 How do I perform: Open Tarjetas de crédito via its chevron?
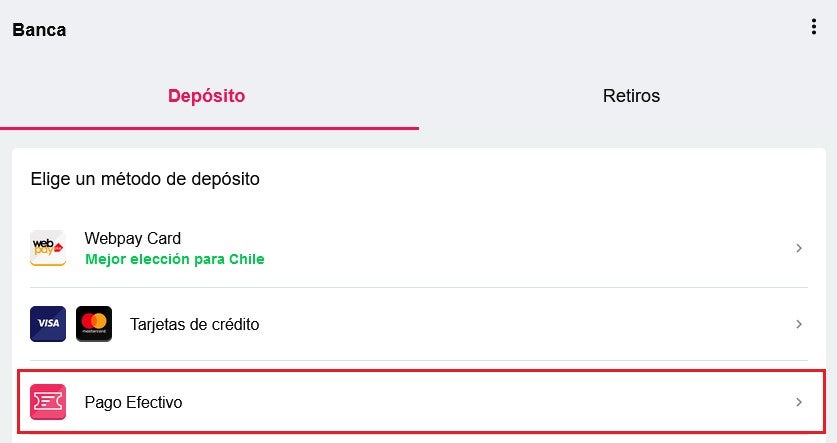tap(799, 324)
